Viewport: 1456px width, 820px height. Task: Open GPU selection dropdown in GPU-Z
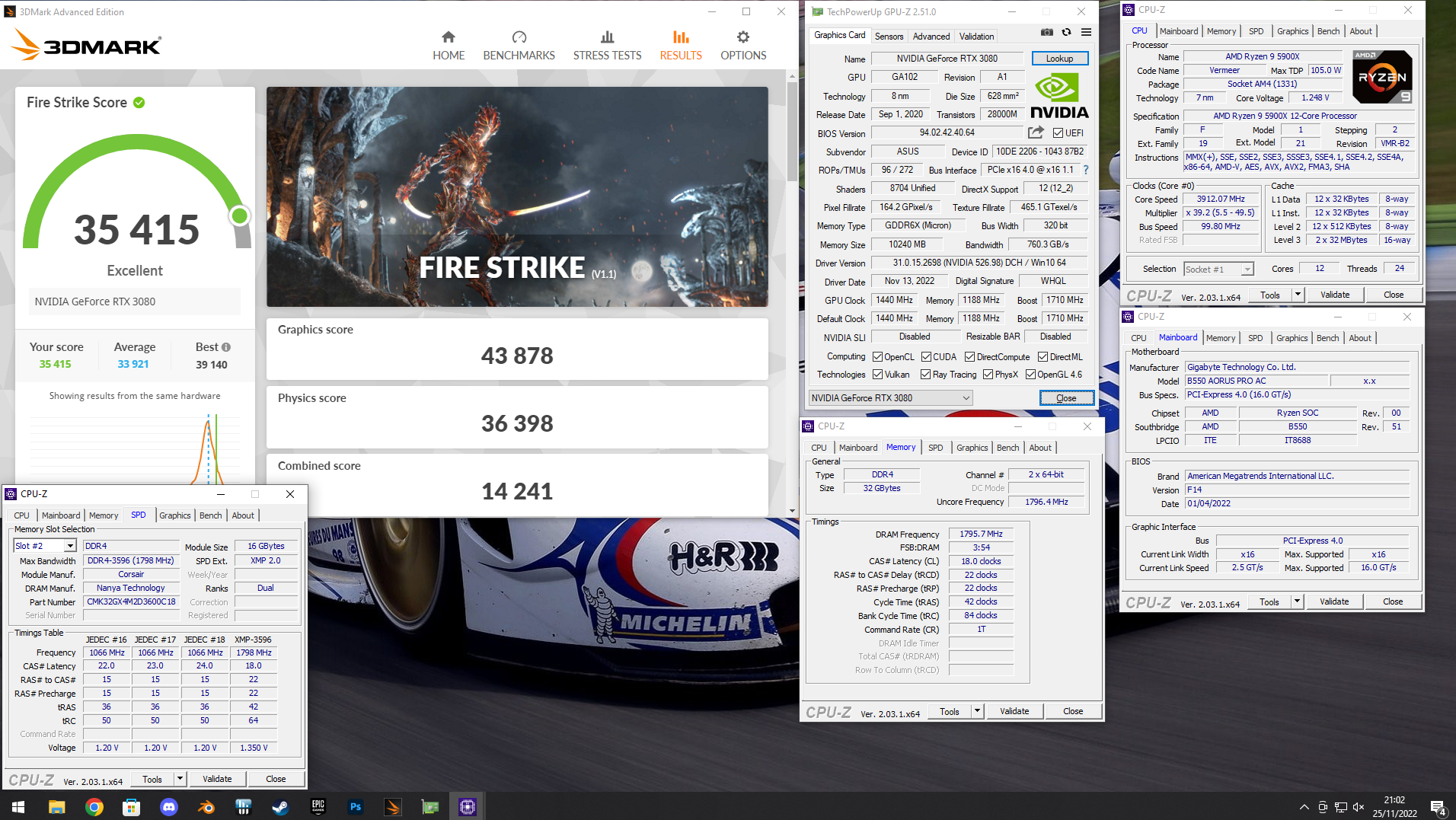(x=890, y=397)
